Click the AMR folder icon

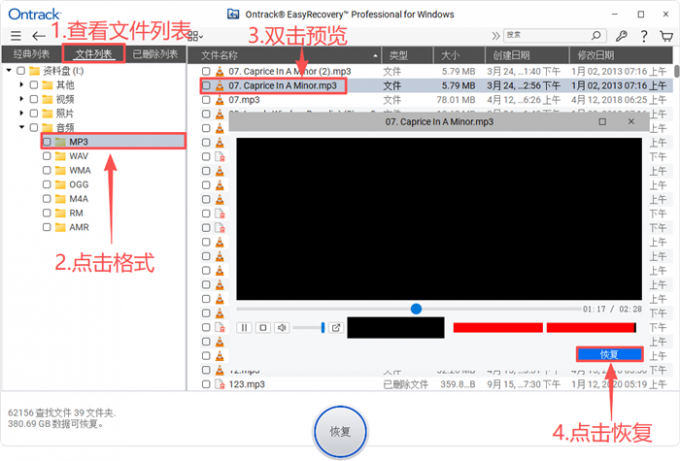60,227
